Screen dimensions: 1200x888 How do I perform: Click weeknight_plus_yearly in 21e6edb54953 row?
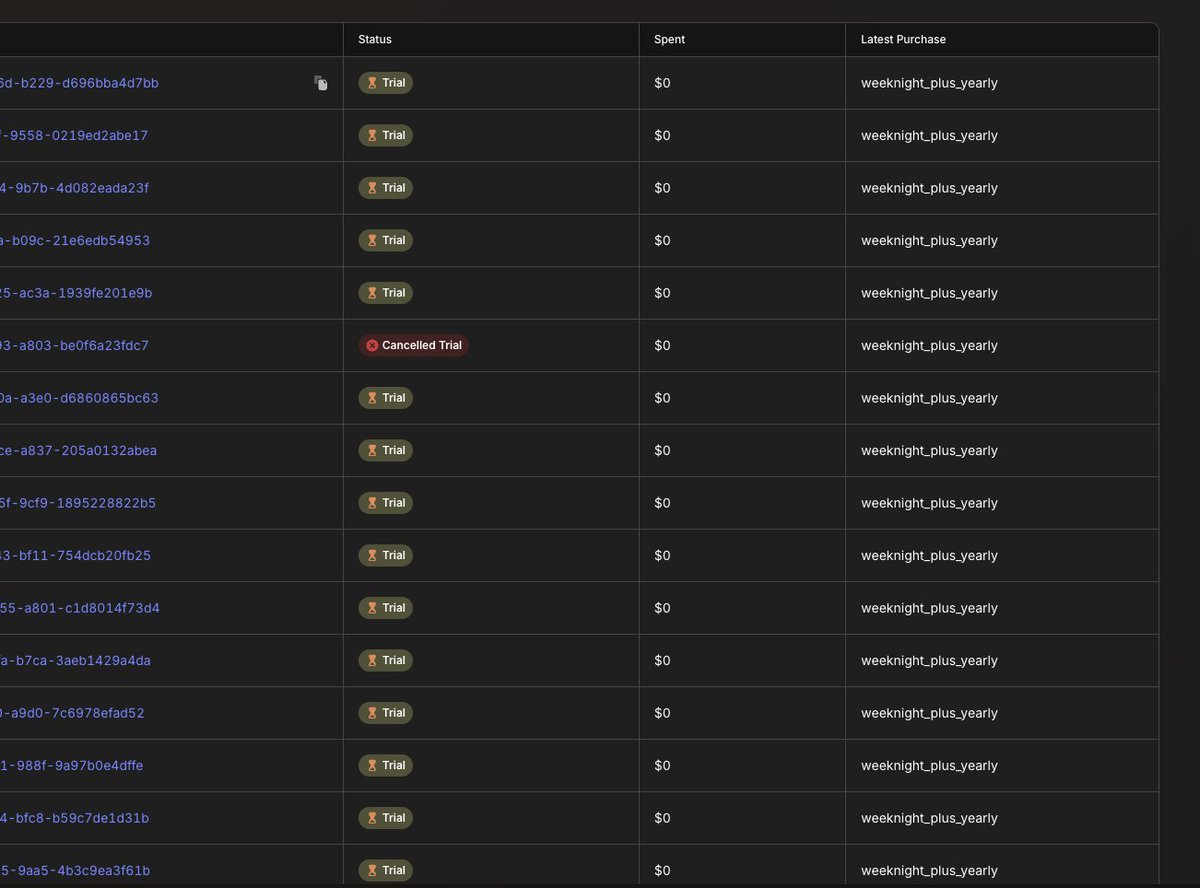(x=929, y=241)
